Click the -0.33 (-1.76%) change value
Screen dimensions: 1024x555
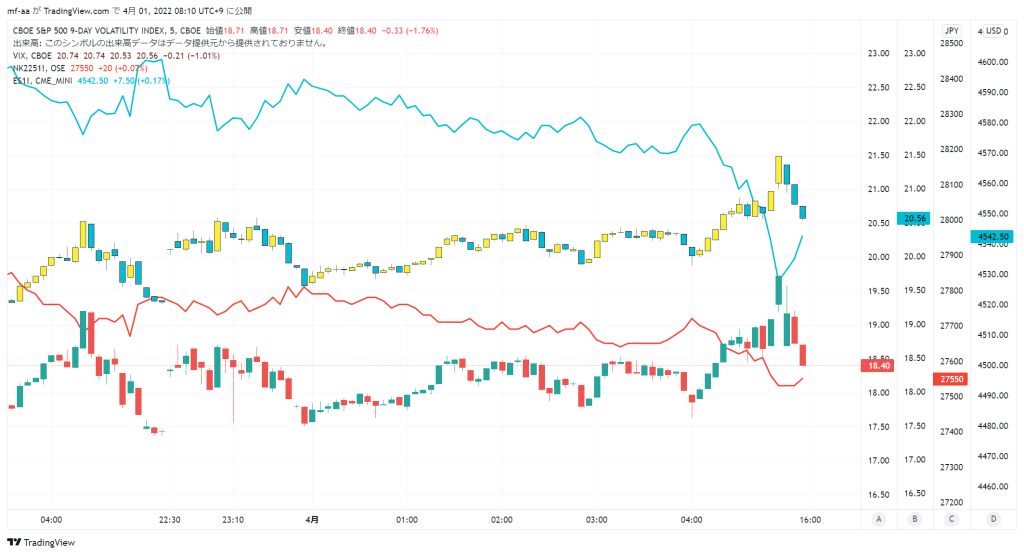(409, 31)
